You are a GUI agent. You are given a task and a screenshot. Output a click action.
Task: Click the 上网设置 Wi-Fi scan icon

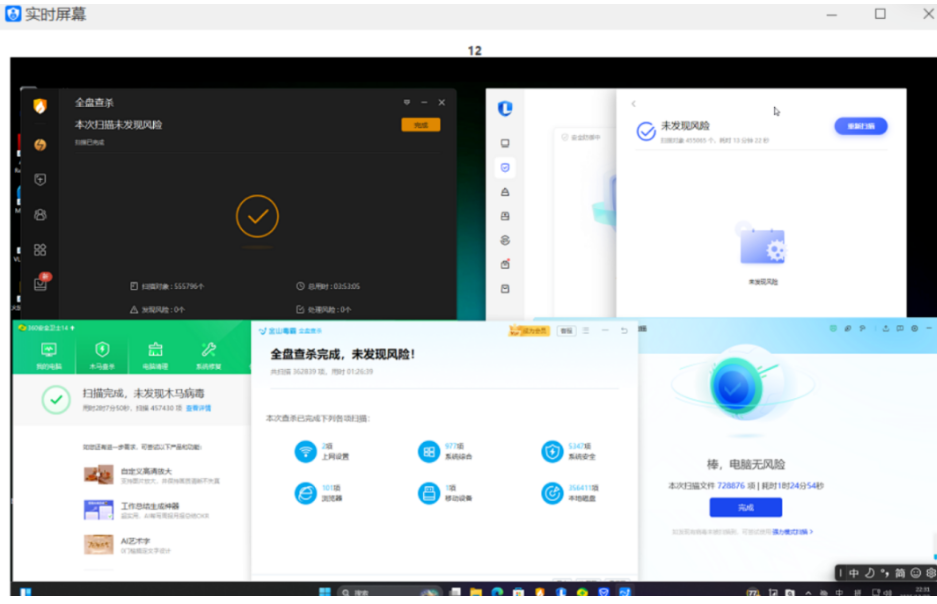305,452
